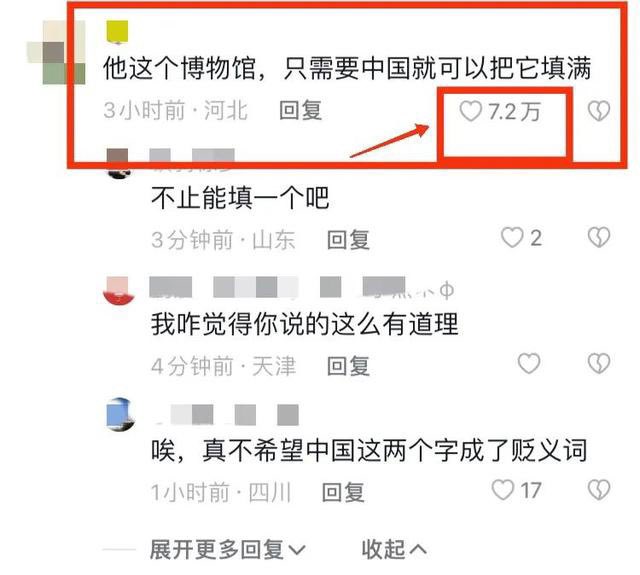
Task: Dislike the top comment from 河北
Action: pyautogui.click(x=599, y=111)
